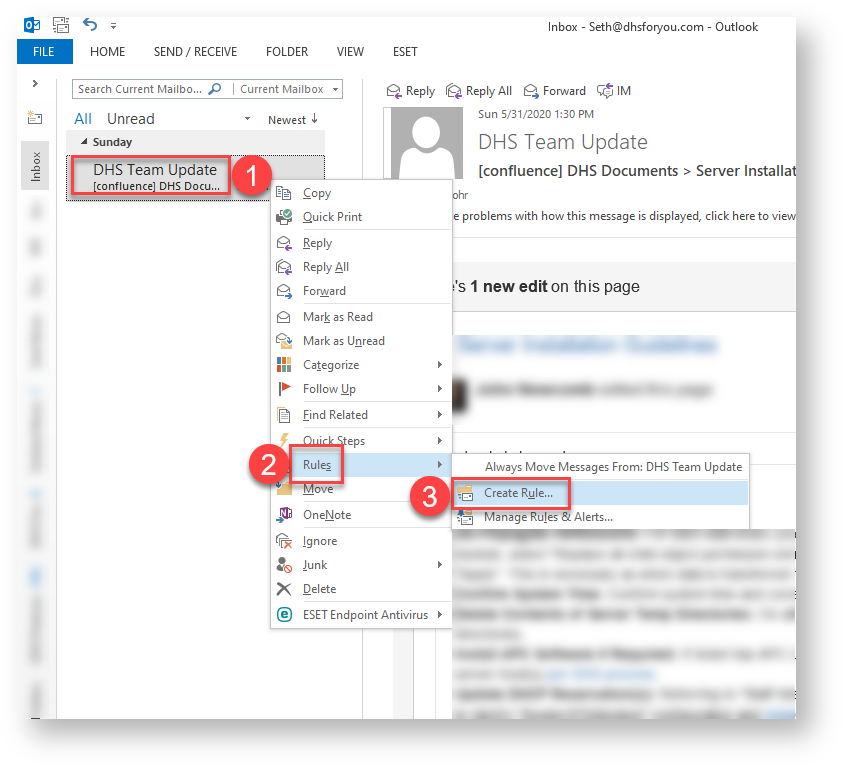Select Delete in the context menu

click(319, 589)
